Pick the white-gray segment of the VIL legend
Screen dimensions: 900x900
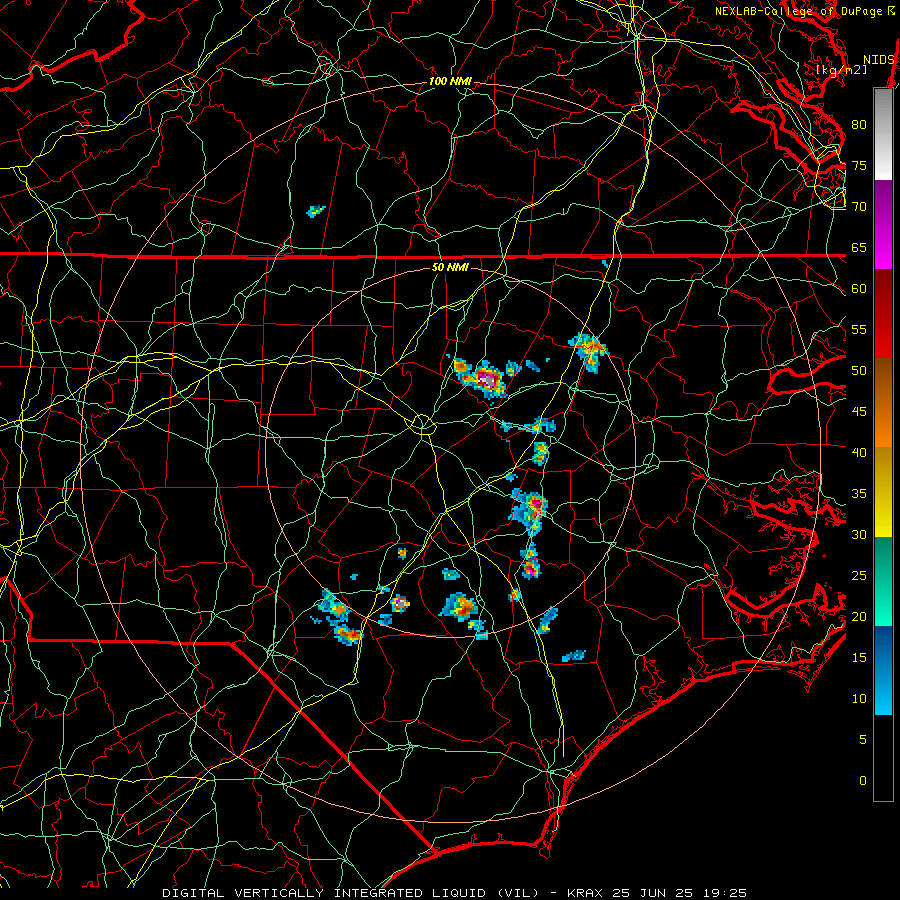[883, 134]
